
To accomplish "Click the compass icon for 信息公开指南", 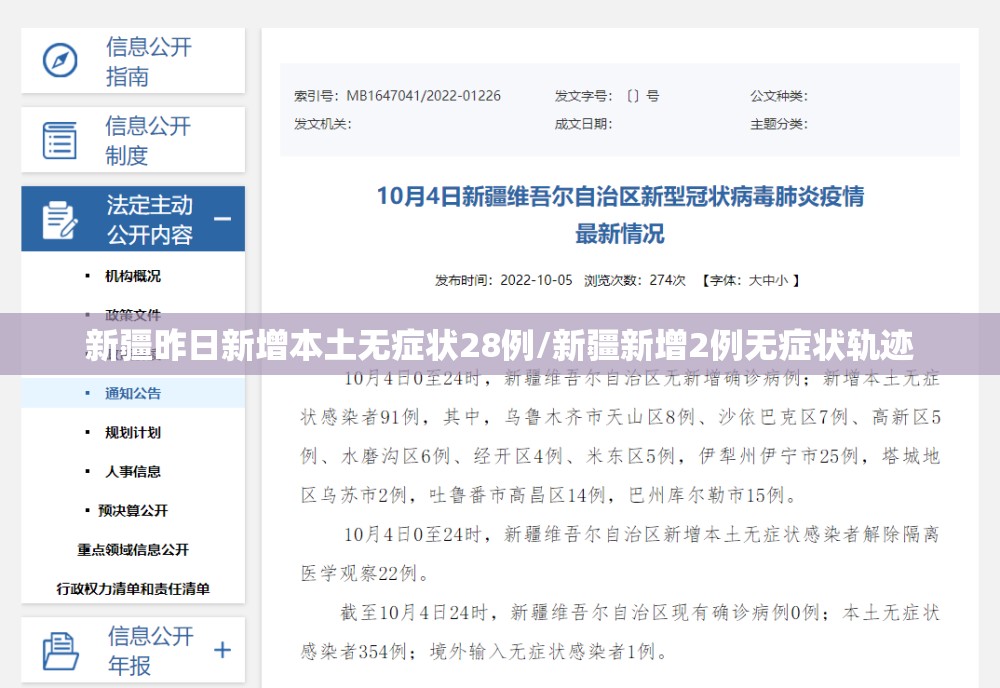I will (60, 61).
